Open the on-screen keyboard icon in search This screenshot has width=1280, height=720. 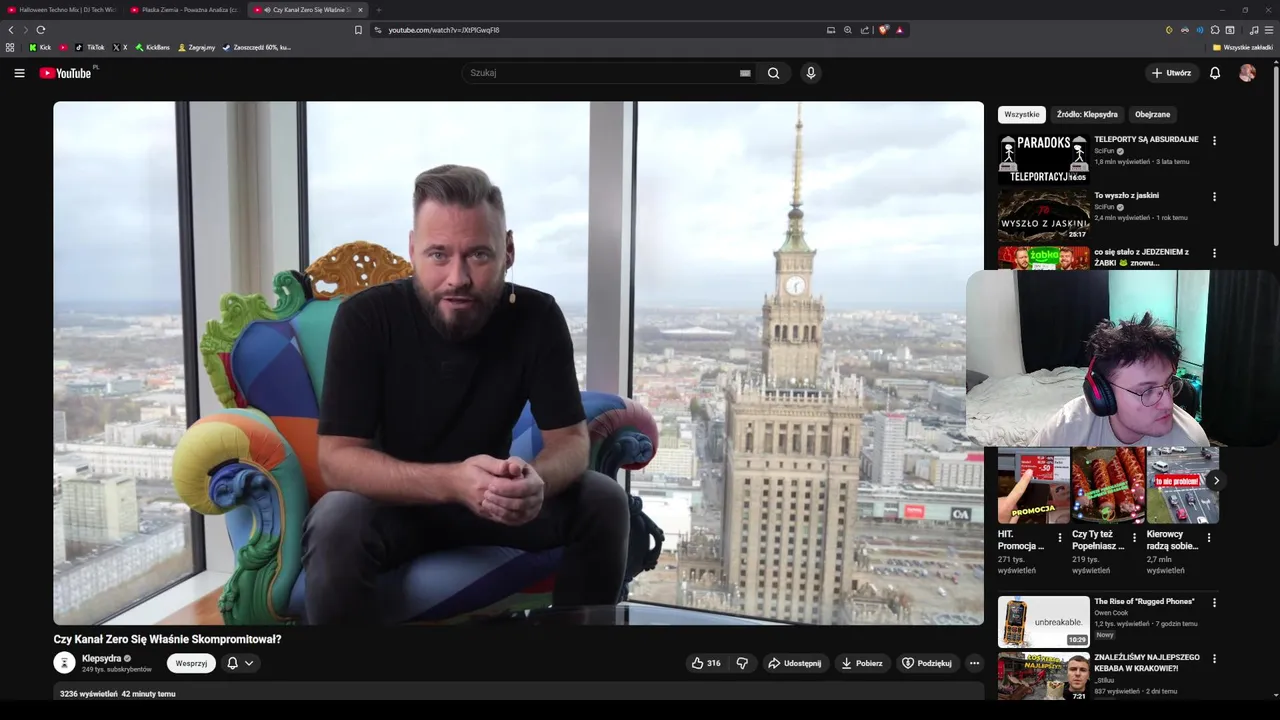[x=745, y=73]
